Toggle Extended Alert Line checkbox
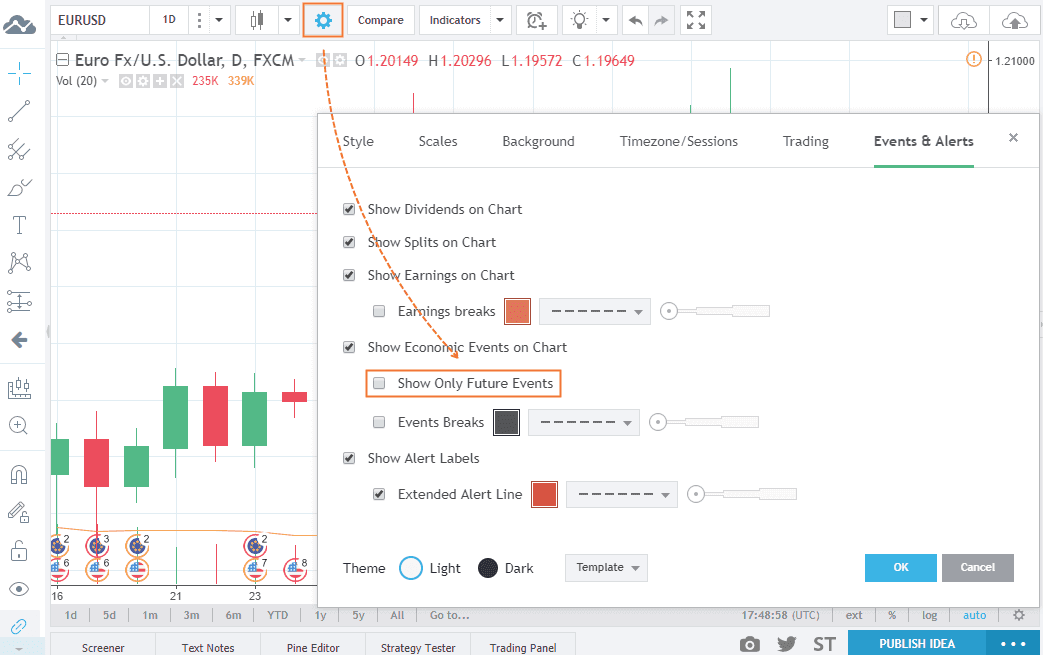Image resolution: width=1043 pixels, height=655 pixels. [x=379, y=494]
